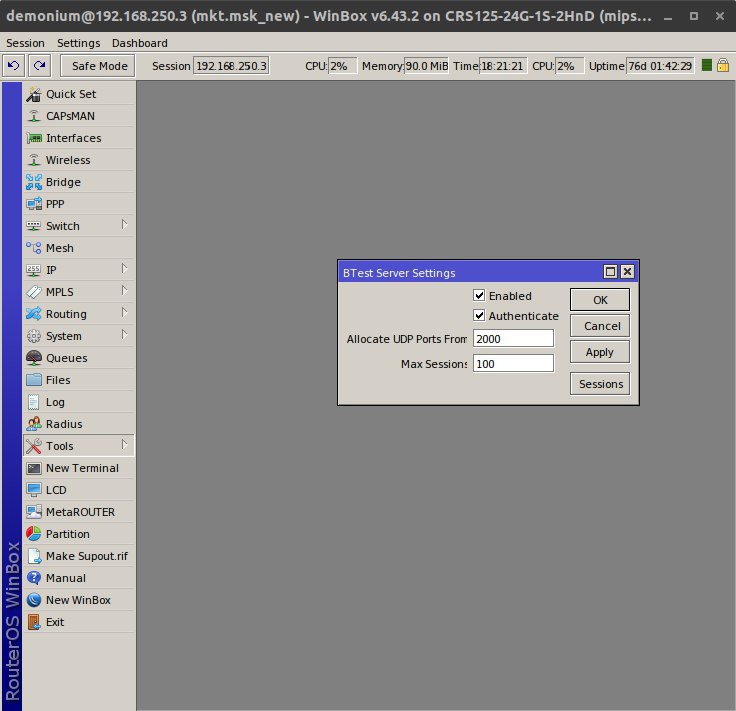Screen dimensions: 736x711
Task: Open Log via its notepad icon
Action: [34, 402]
